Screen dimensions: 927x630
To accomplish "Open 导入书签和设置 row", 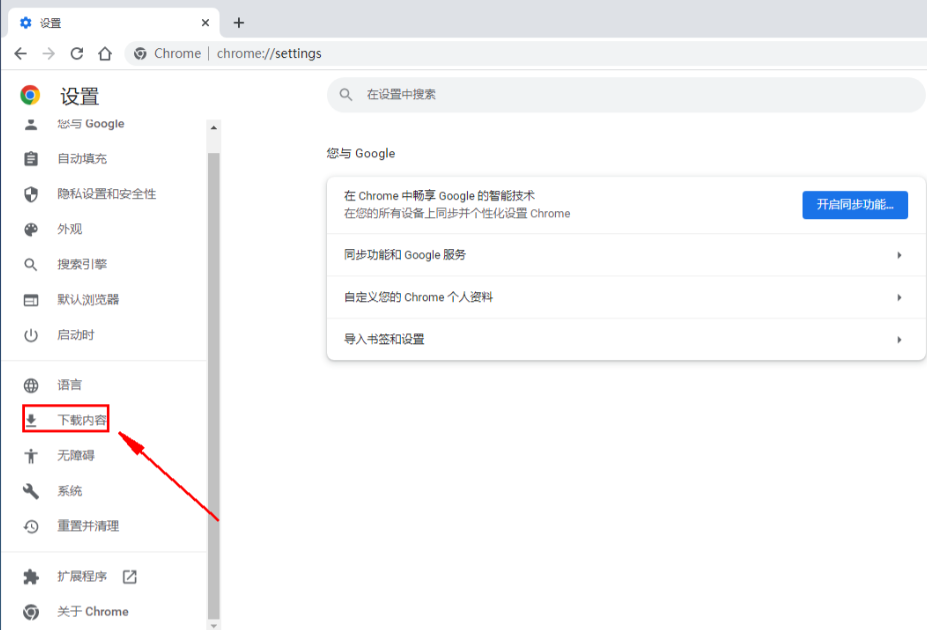I will [626, 340].
